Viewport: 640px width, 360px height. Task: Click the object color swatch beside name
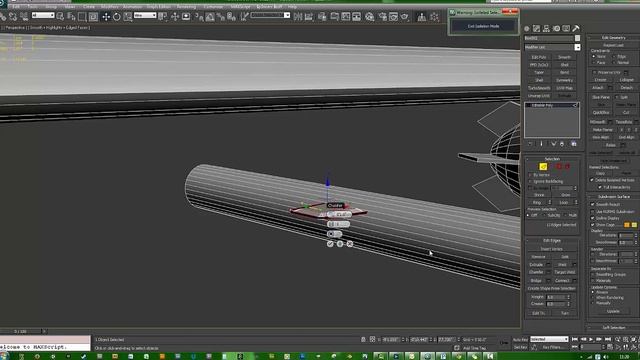point(577,38)
